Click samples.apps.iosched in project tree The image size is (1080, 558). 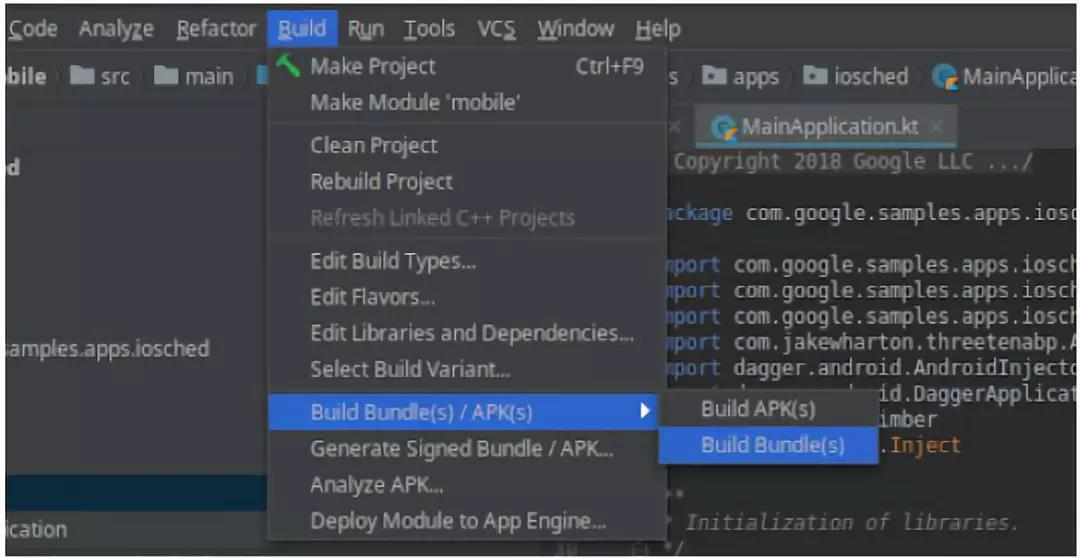tap(107, 349)
